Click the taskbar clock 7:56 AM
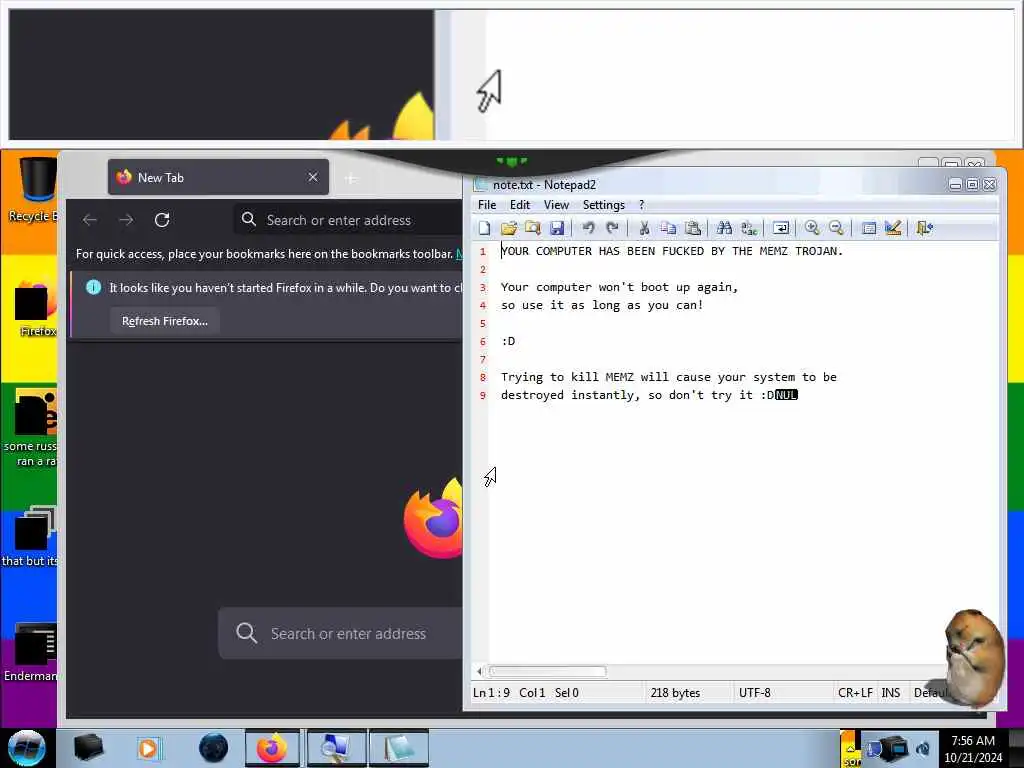Image resolution: width=1024 pixels, height=768 pixels. (x=972, y=741)
